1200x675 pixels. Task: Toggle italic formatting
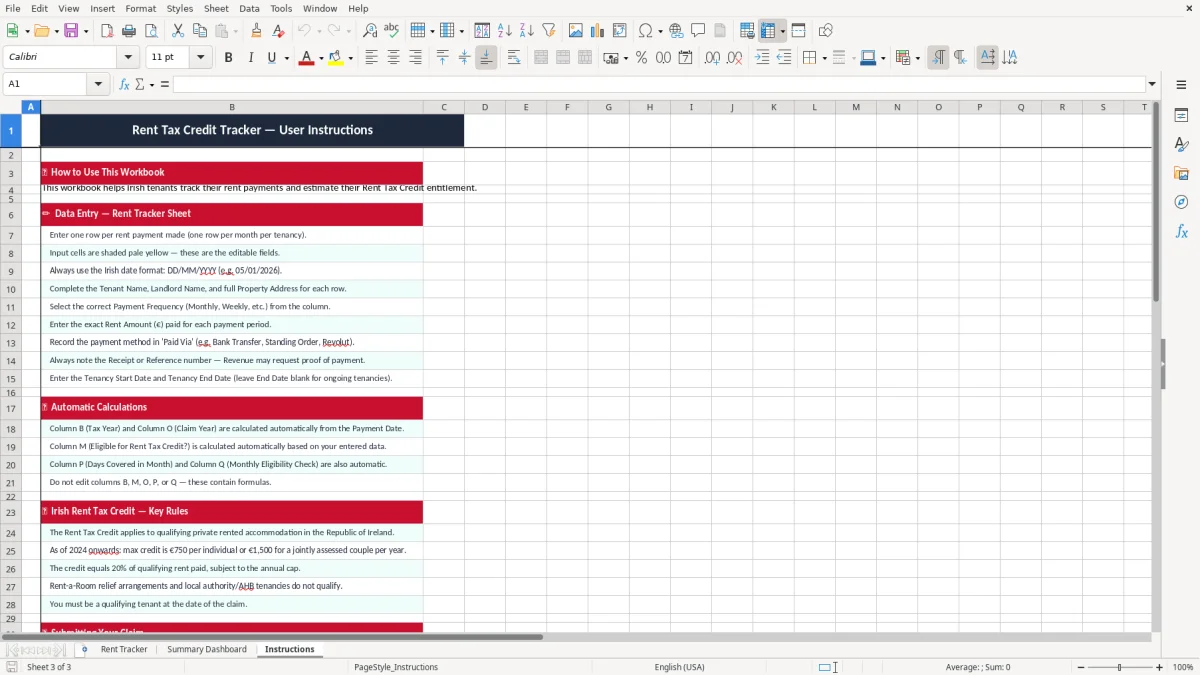(250, 58)
